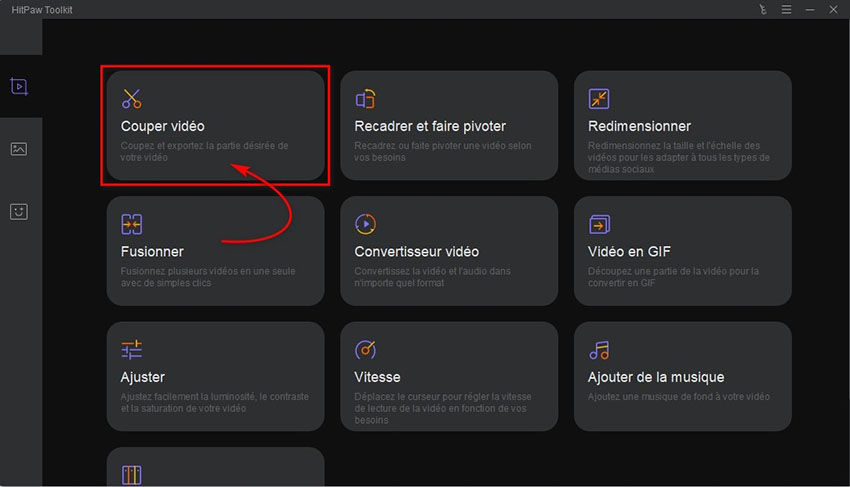Screen dimensions: 850x487
Task: Click the Convertisseur vidéo icon
Action: pos(366,224)
